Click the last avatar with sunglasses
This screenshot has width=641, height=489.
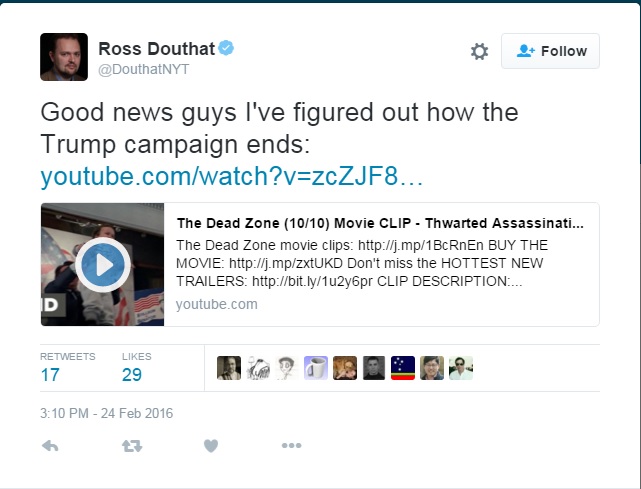[461, 368]
